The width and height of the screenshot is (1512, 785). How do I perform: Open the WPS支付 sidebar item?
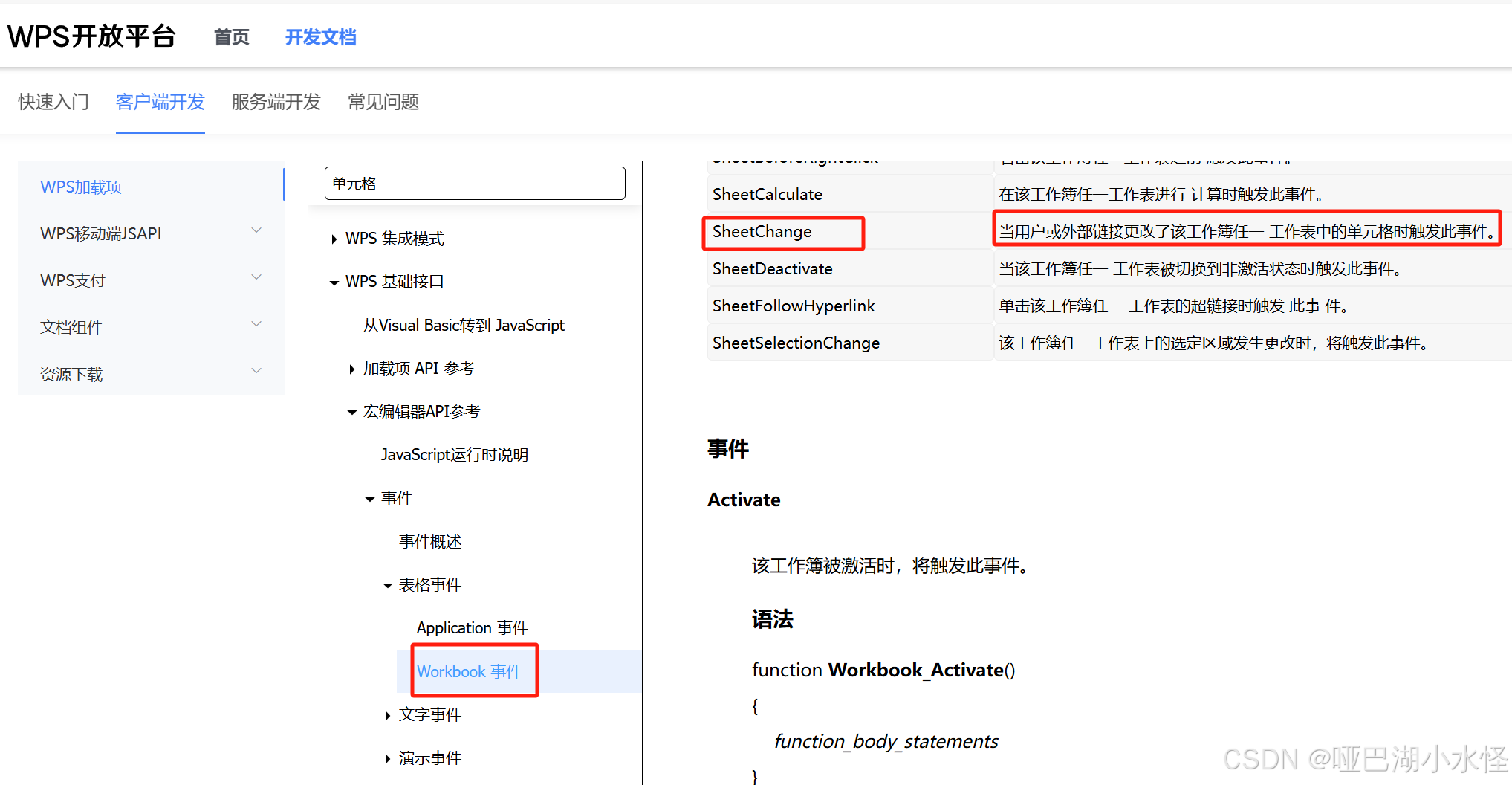coord(73,280)
